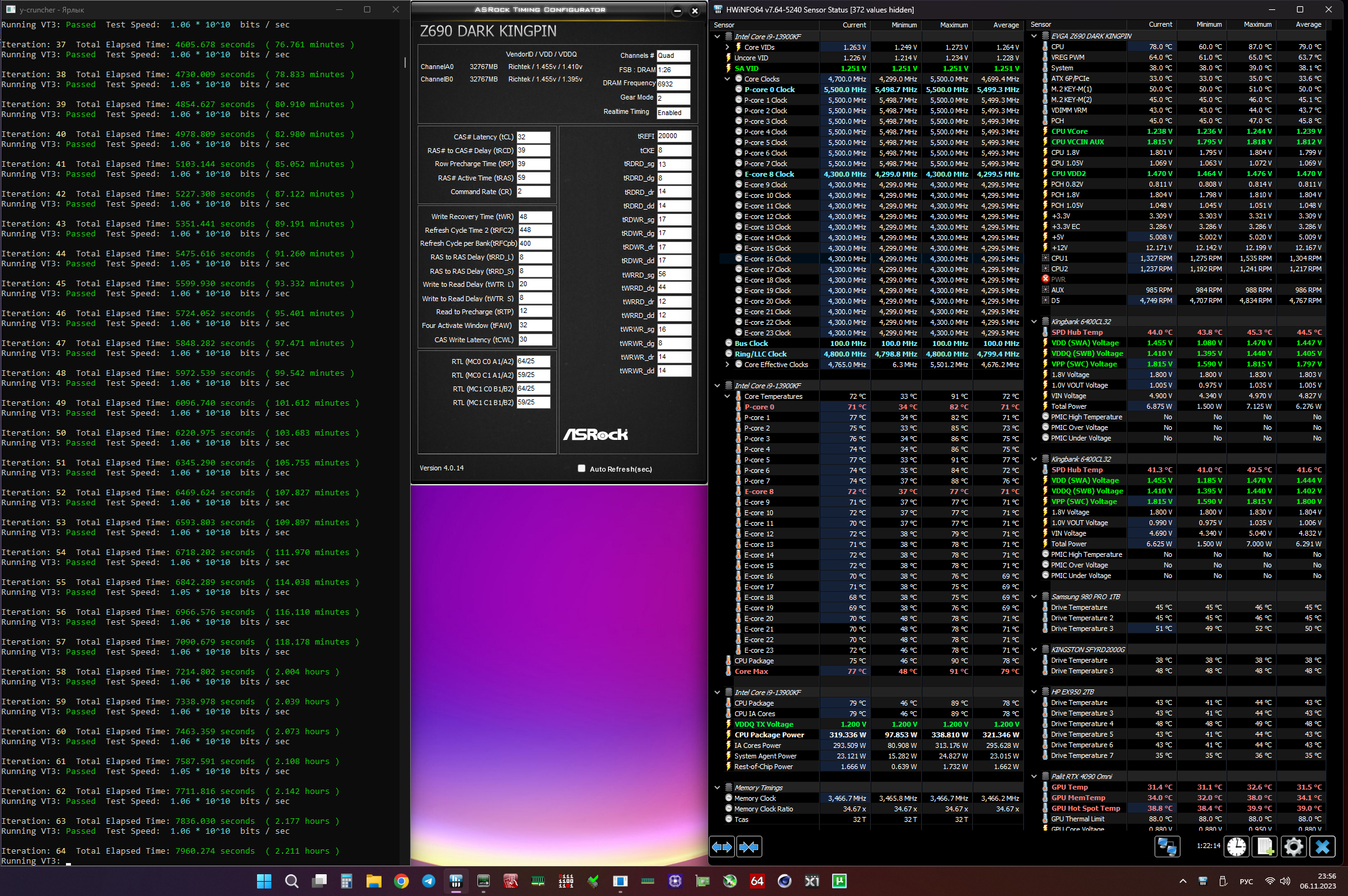Click the reset clock icon in HWiNFO
The width and height of the screenshot is (1348, 896).
(1236, 847)
